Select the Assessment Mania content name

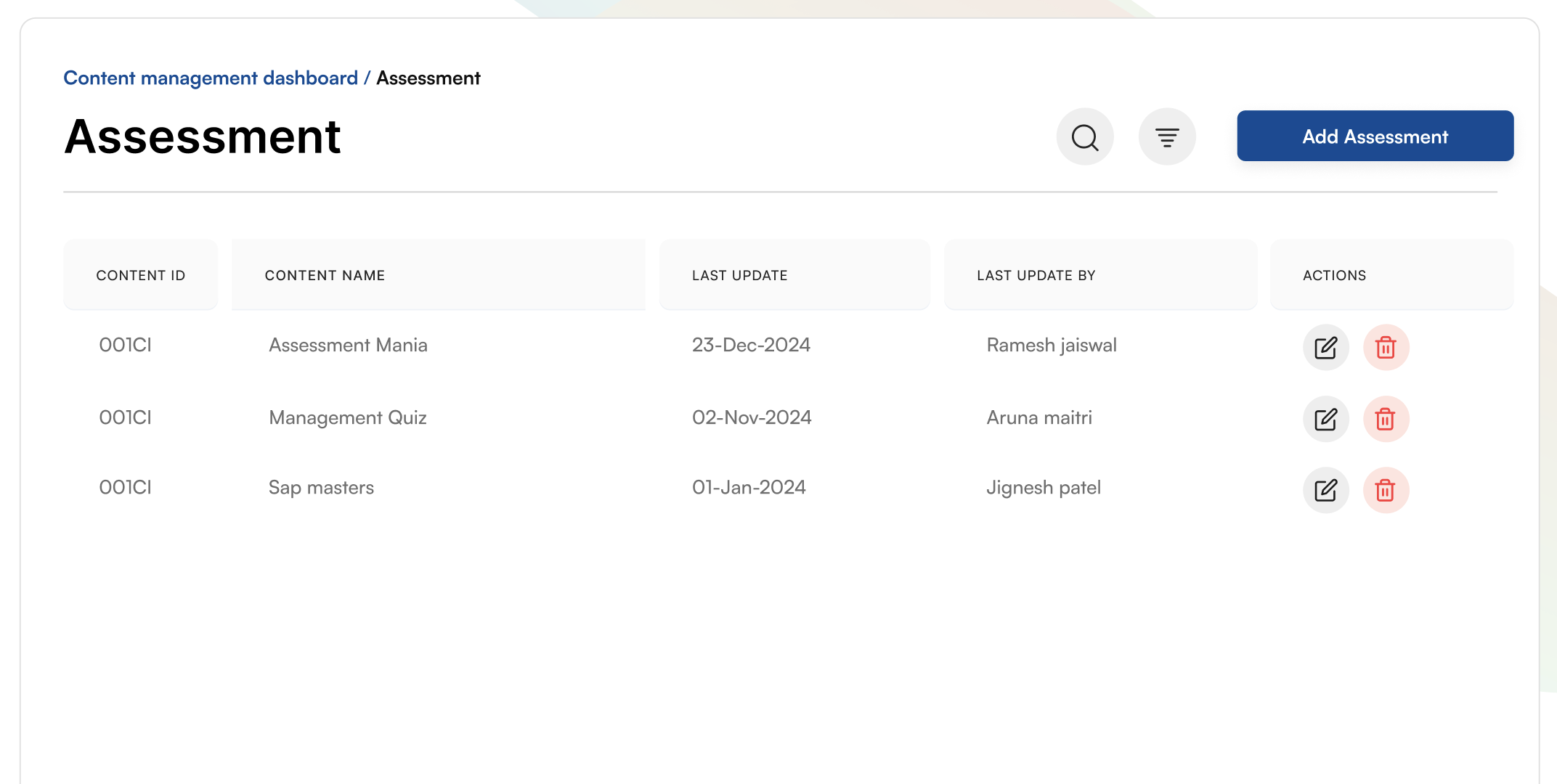click(x=348, y=345)
